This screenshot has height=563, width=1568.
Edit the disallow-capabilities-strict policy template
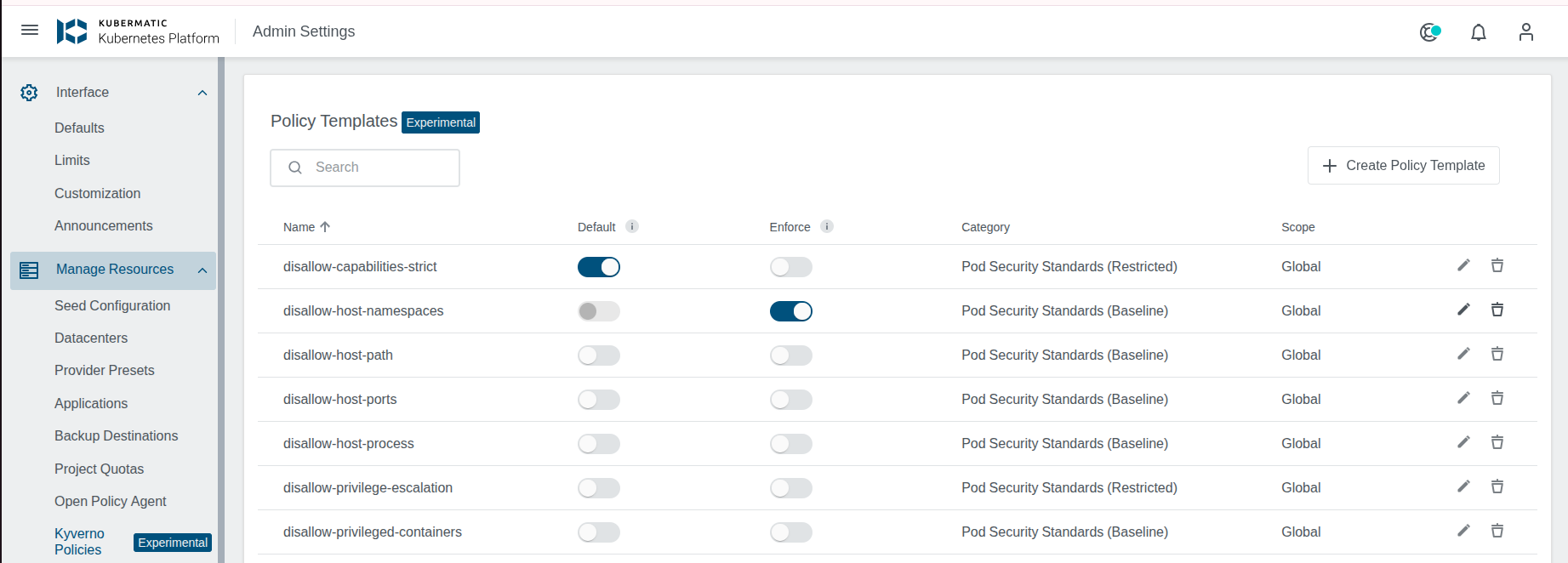(x=1463, y=265)
